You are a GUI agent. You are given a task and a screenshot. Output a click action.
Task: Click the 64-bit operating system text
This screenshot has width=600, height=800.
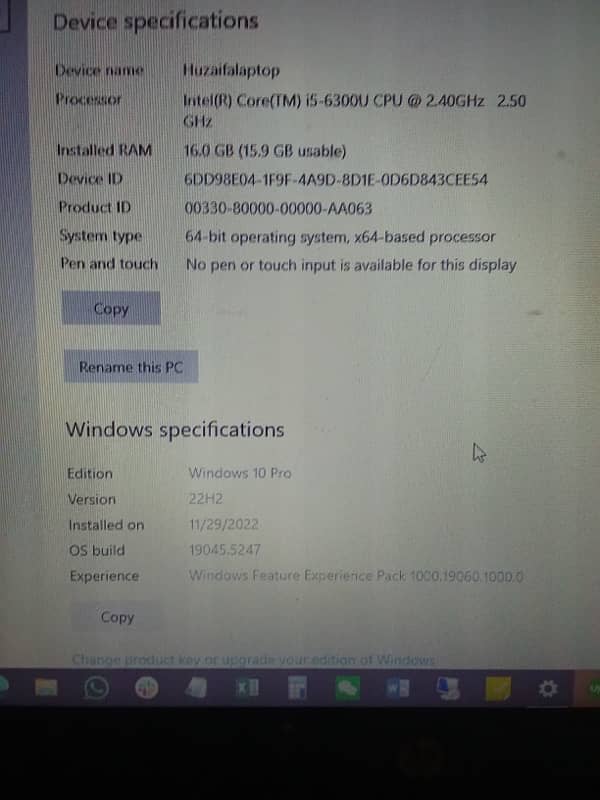coord(340,237)
